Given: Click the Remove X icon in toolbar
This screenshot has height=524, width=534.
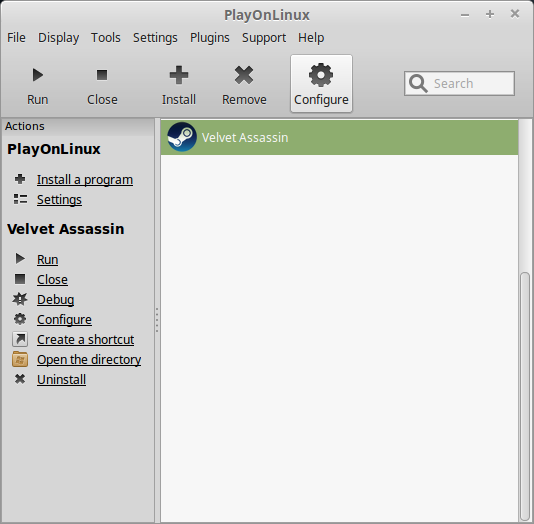Looking at the screenshot, I should tap(244, 75).
